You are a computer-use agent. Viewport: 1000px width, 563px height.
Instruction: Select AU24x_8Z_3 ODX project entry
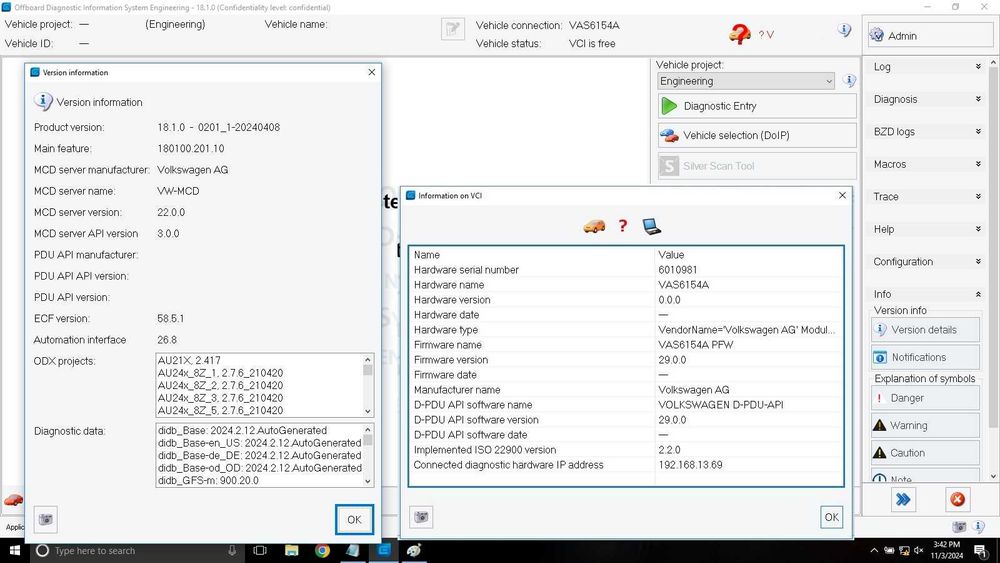coord(221,398)
